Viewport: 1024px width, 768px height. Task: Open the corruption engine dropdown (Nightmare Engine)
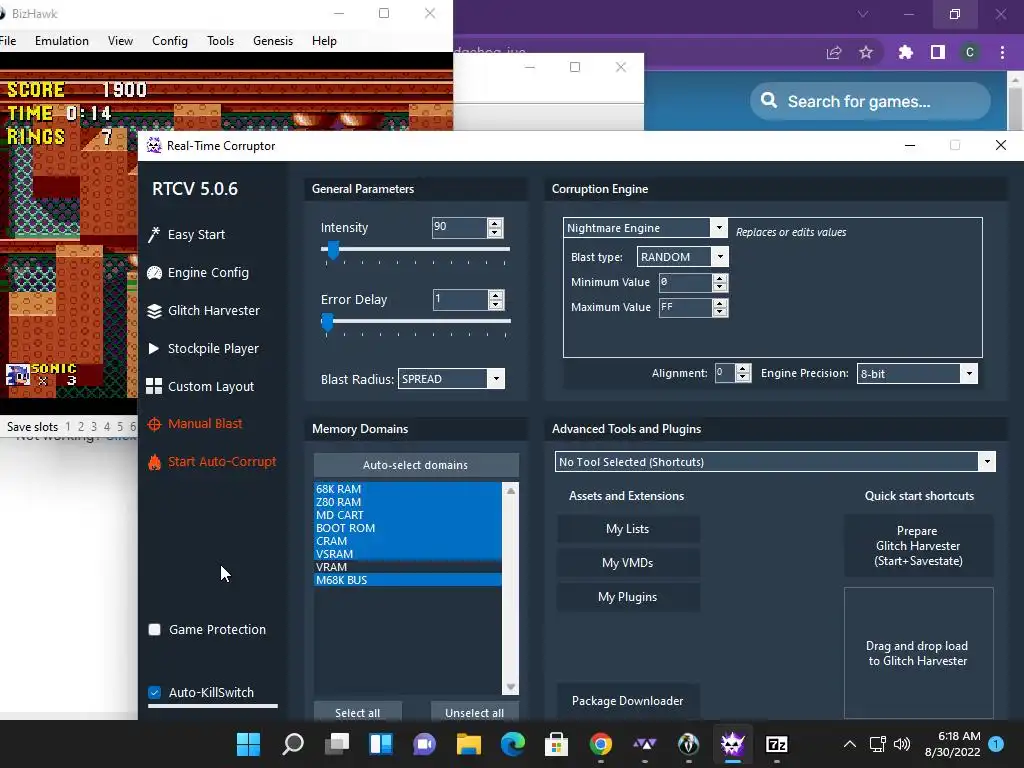coord(718,227)
